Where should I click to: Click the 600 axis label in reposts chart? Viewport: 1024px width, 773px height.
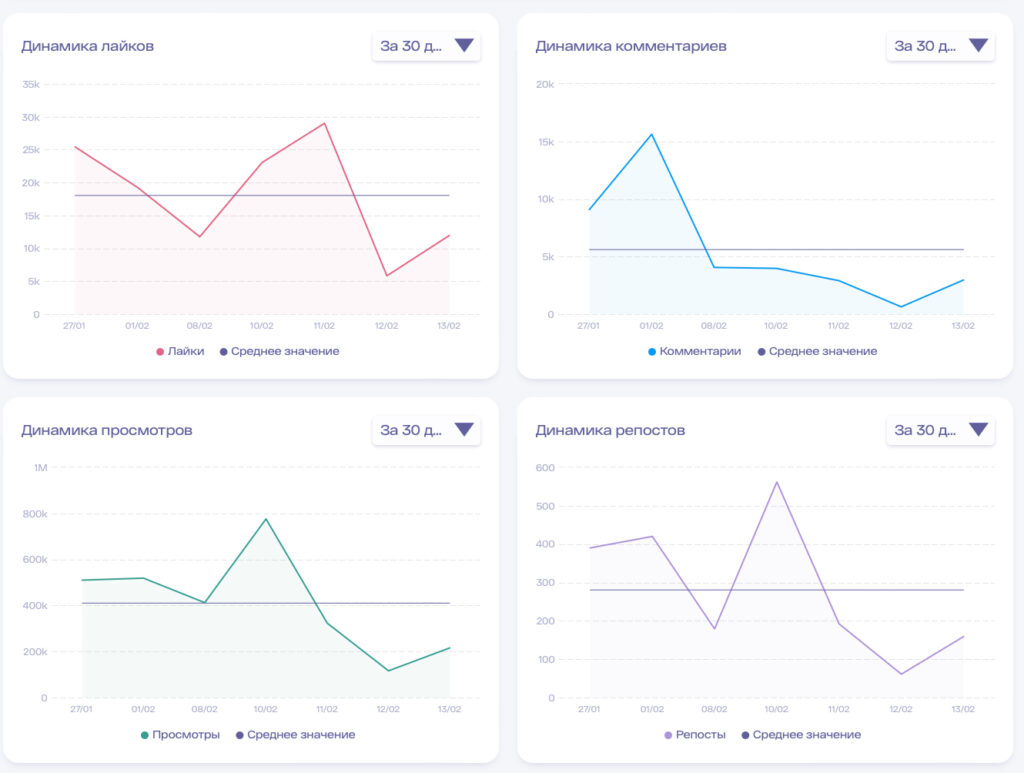545,467
